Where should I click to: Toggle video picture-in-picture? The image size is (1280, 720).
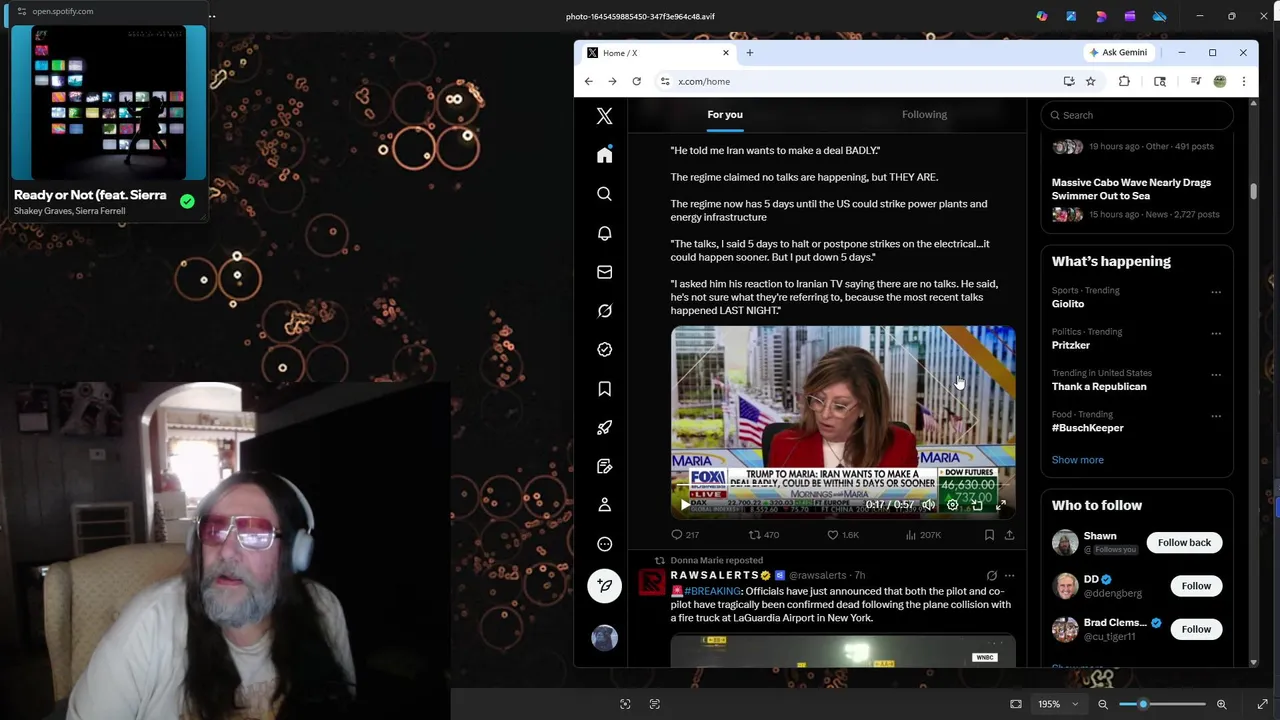pos(977,506)
